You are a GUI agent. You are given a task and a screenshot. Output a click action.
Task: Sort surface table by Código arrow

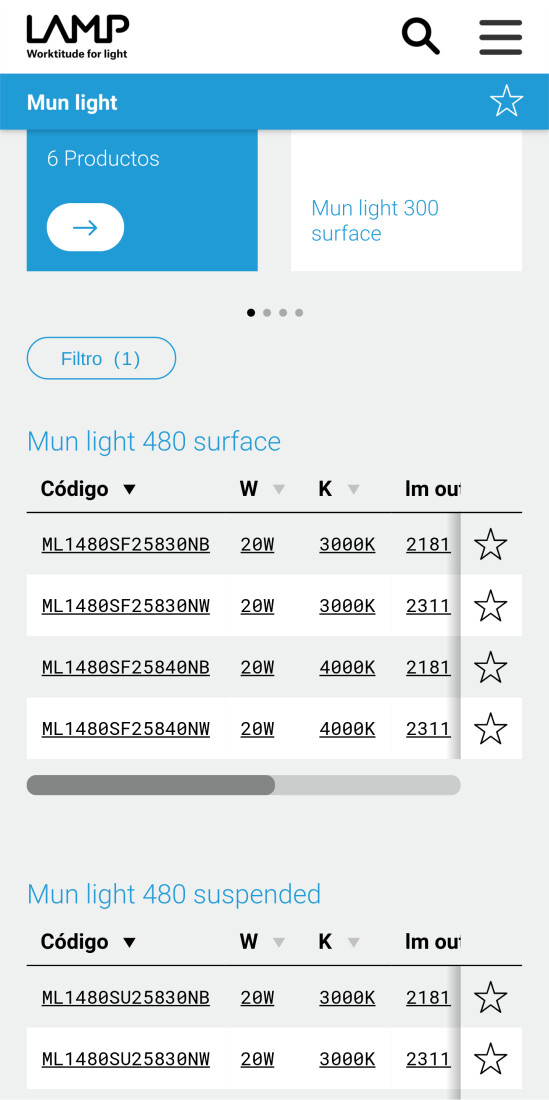(129, 490)
